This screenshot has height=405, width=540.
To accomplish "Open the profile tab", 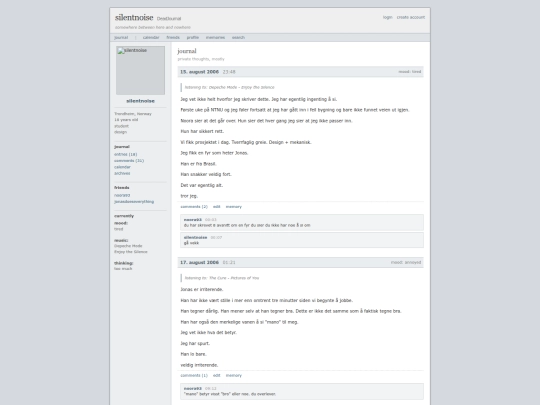I will (x=193, y=38).
